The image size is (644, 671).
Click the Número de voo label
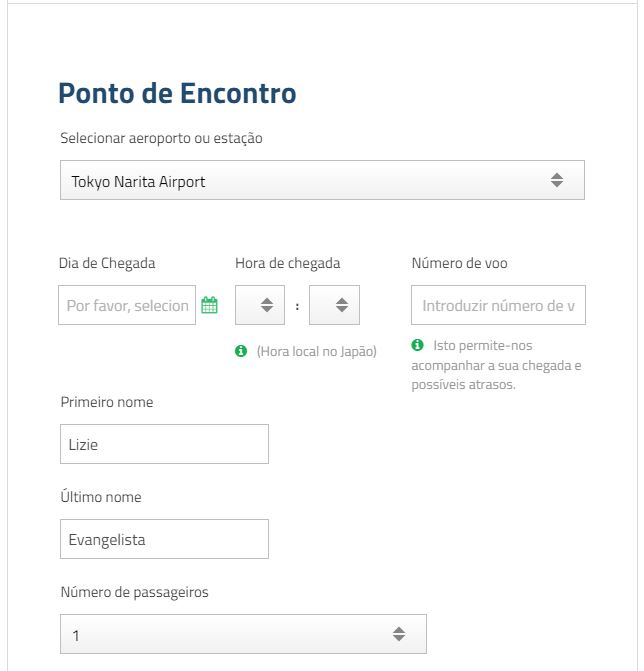tap(459, 263)
